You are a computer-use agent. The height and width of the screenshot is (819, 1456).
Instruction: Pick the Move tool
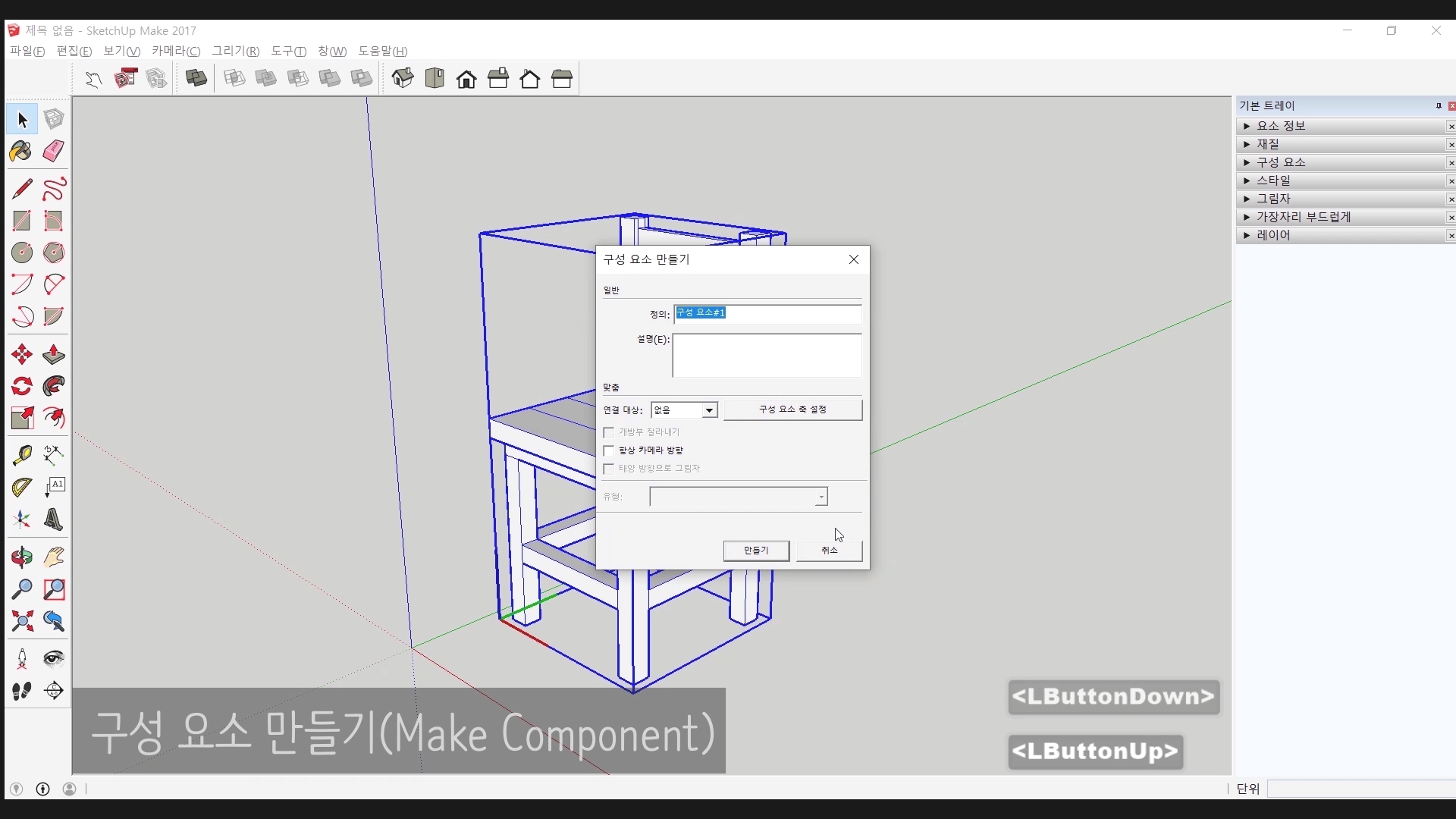click(x=21, y=354)
